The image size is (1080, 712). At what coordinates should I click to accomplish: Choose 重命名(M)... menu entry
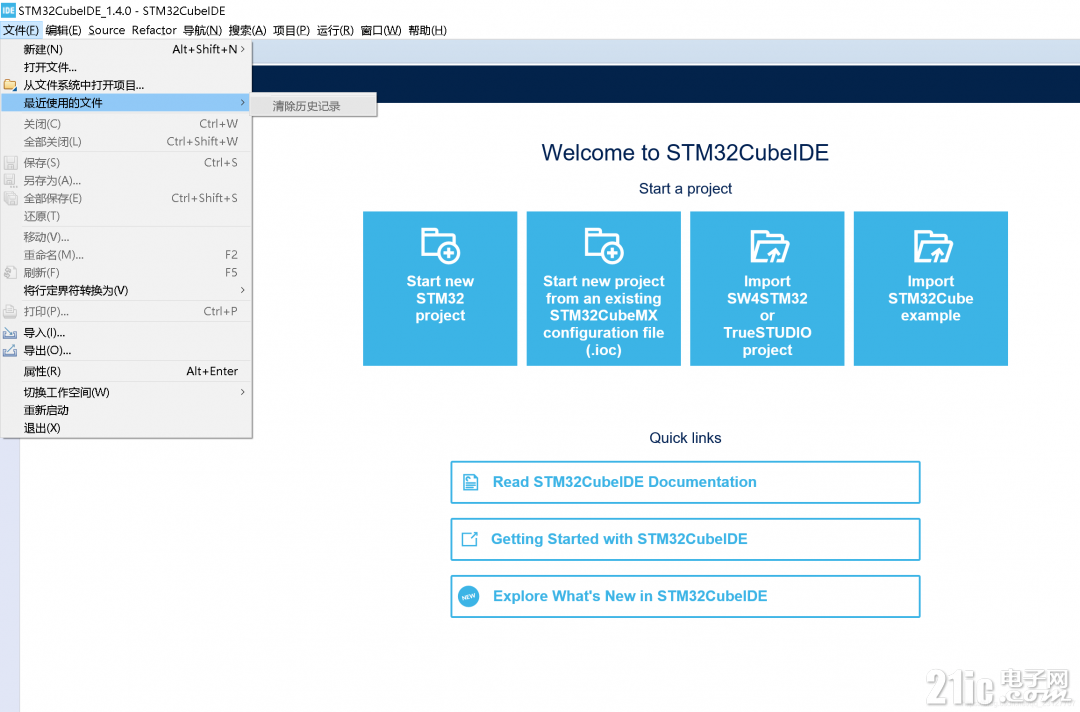click(127, 255)
